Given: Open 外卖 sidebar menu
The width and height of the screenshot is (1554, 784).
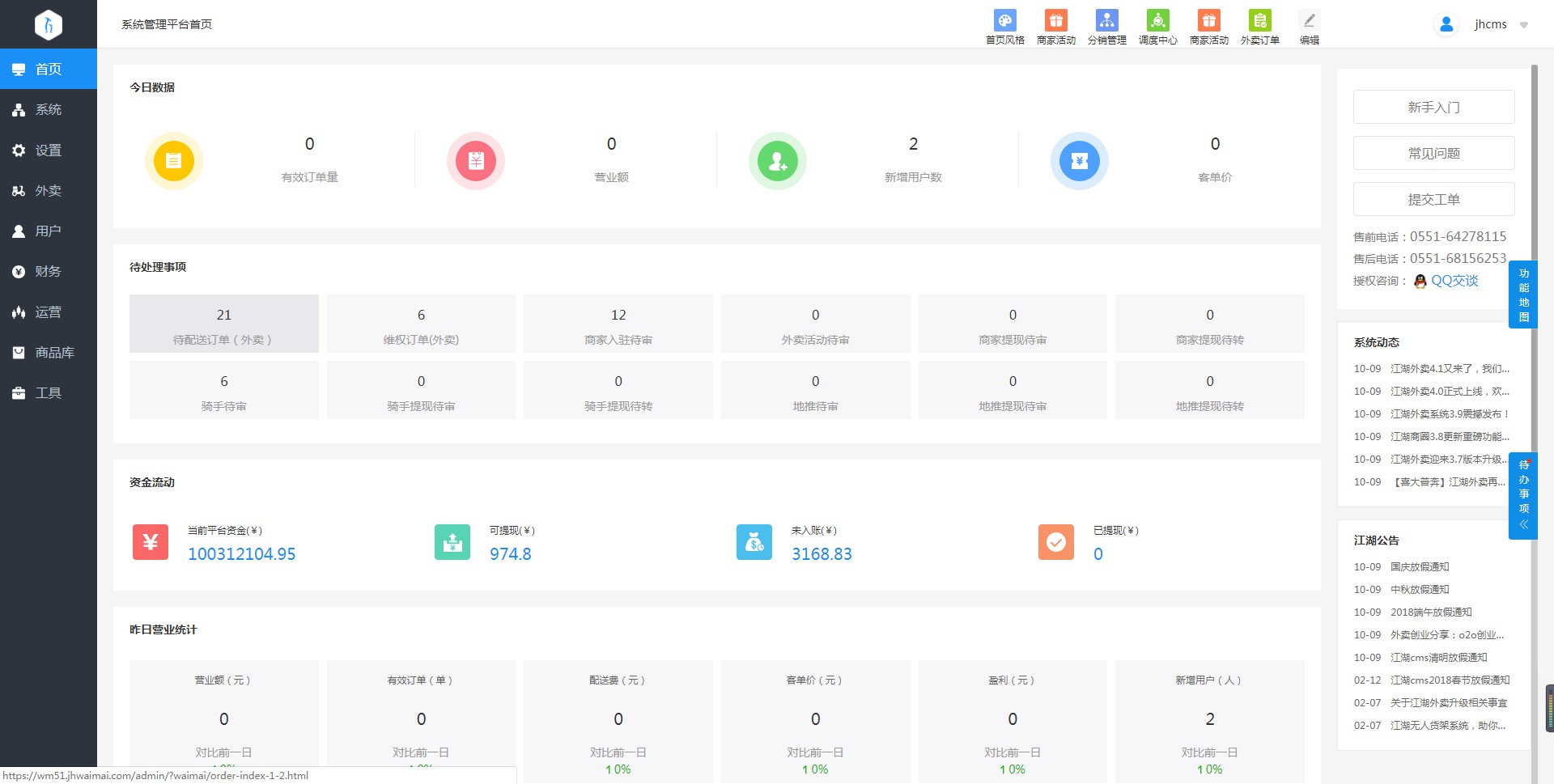Looking at the screenshot, I should (49, 190).
